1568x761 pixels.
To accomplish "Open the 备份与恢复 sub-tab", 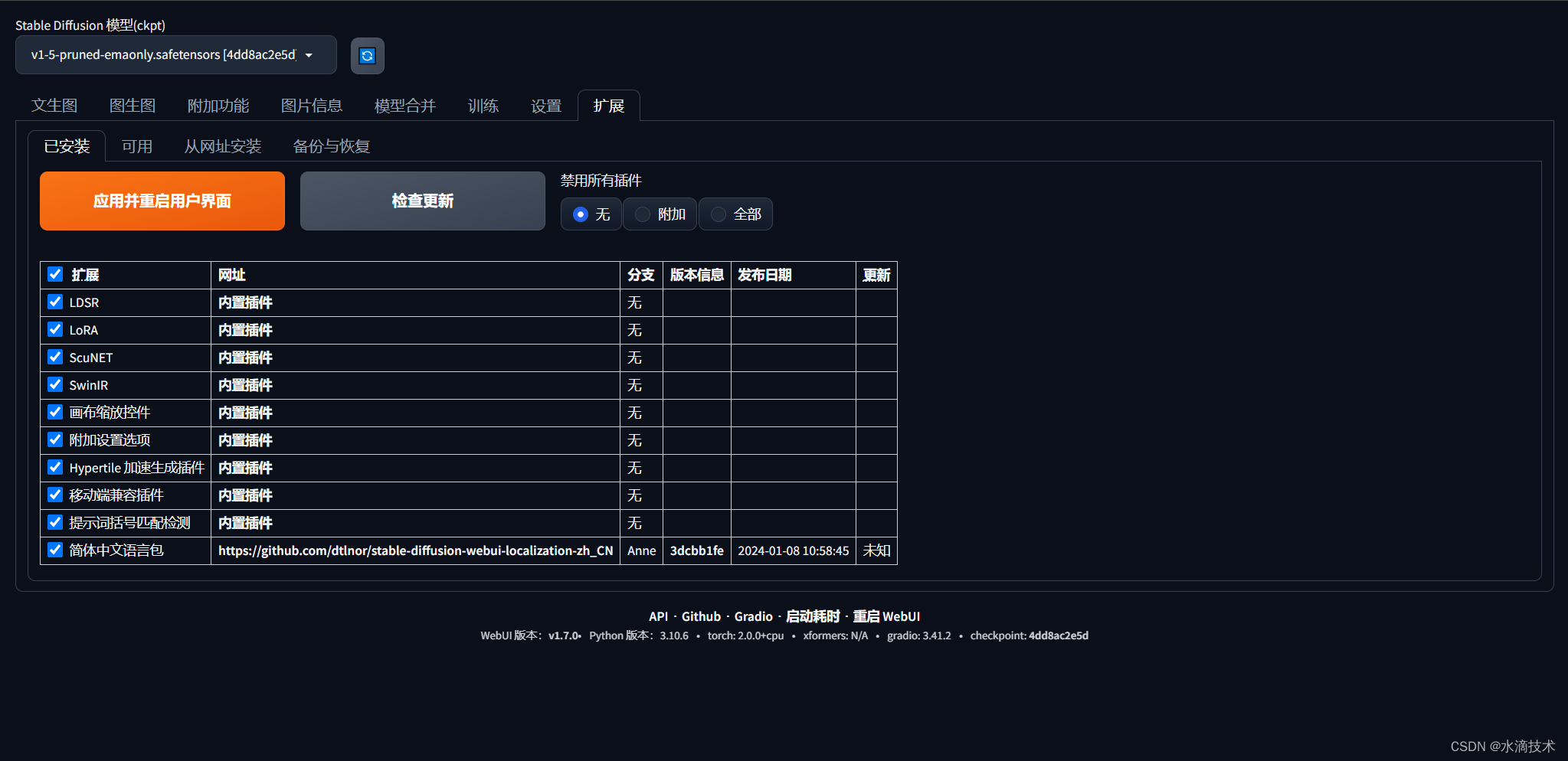I will pyautogui.click(x=332, y=146).
